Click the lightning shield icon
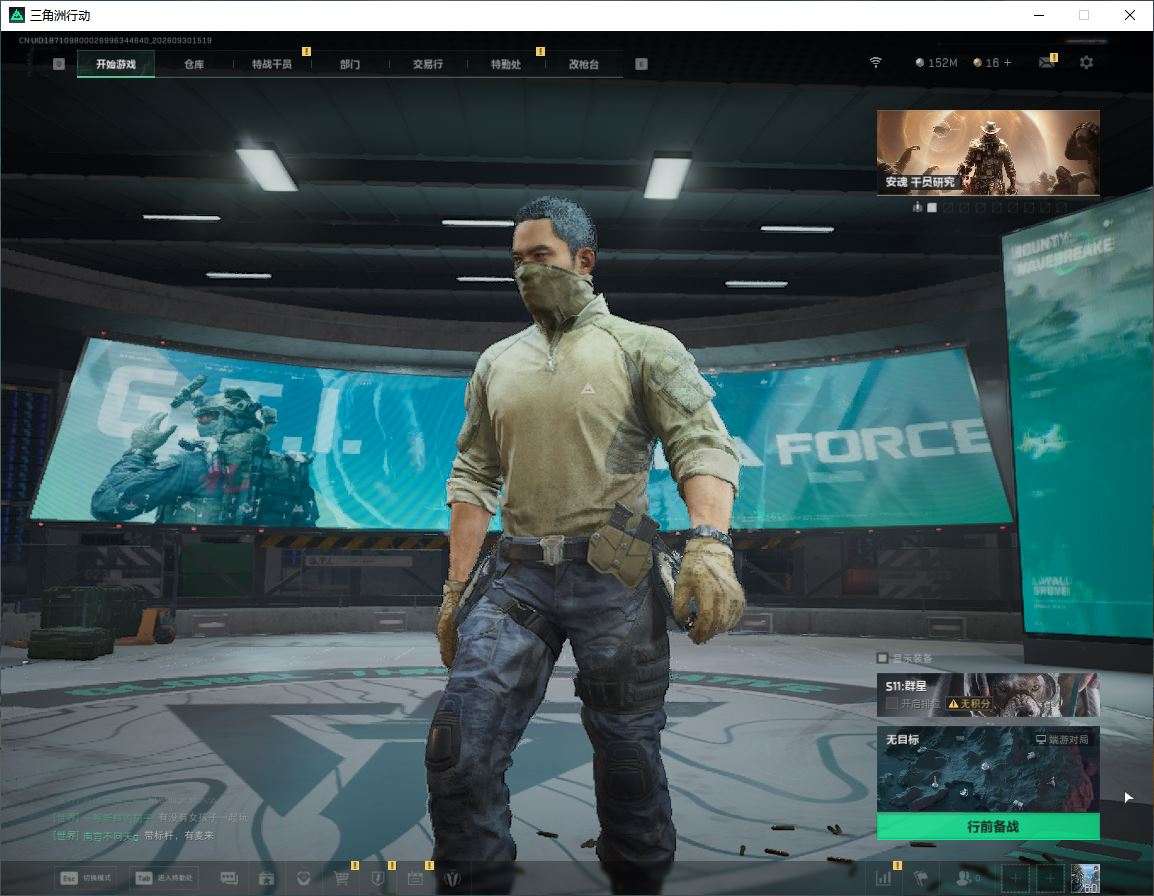Viewport: 1154px width, 896px height. point(378,878)
